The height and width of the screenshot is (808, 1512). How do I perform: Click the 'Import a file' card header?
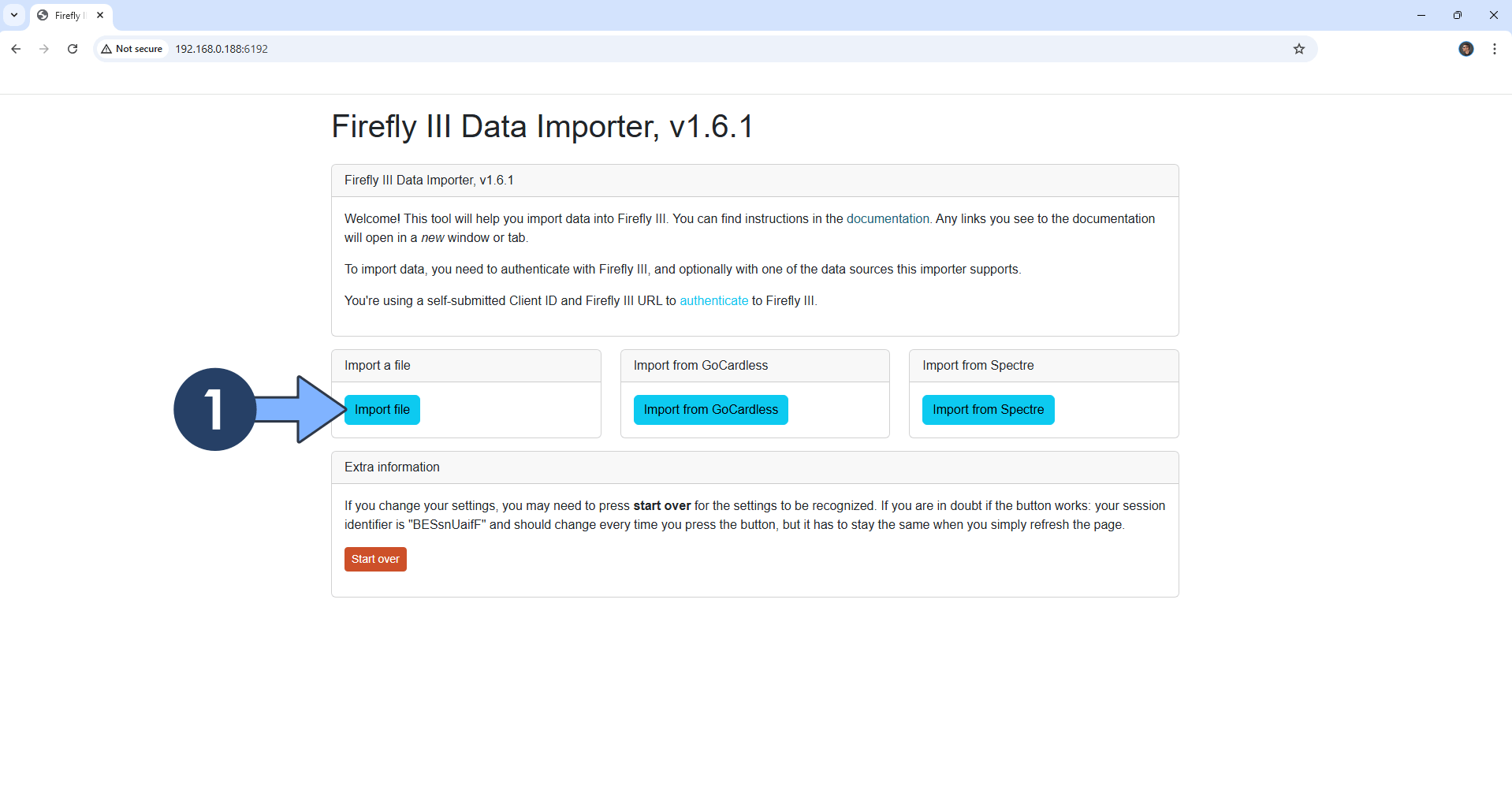(x=466, y=366)
